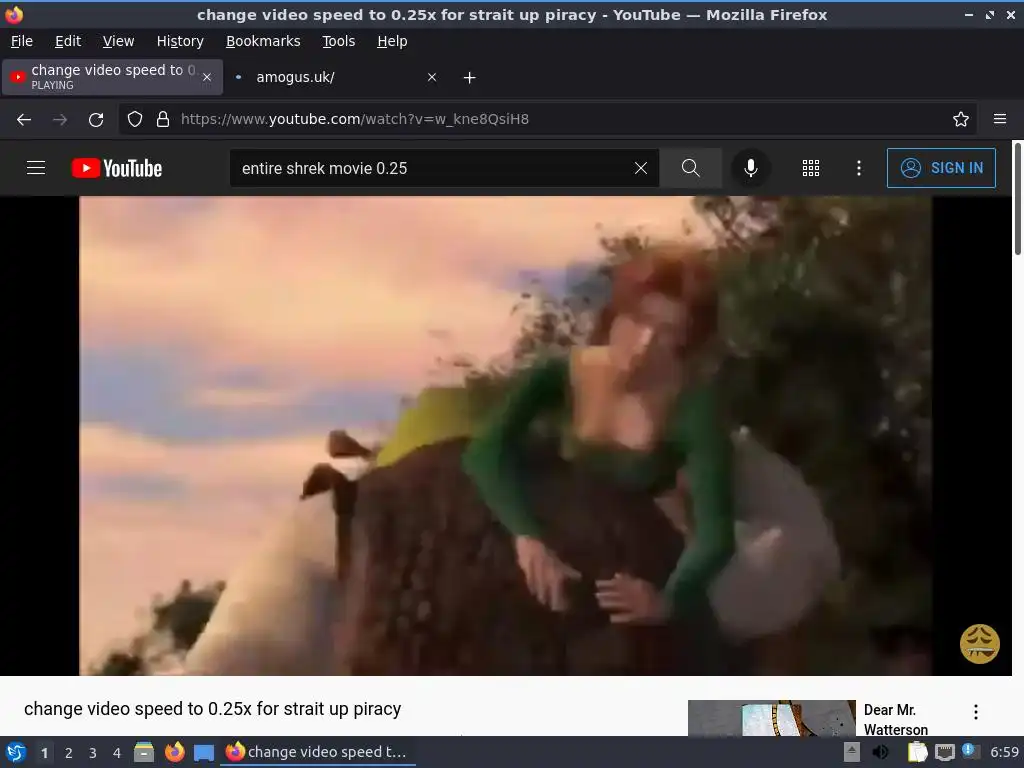This screenshot has height=768, width=1024.
Task: Launch the taskbar file manager
Action: 144,752
